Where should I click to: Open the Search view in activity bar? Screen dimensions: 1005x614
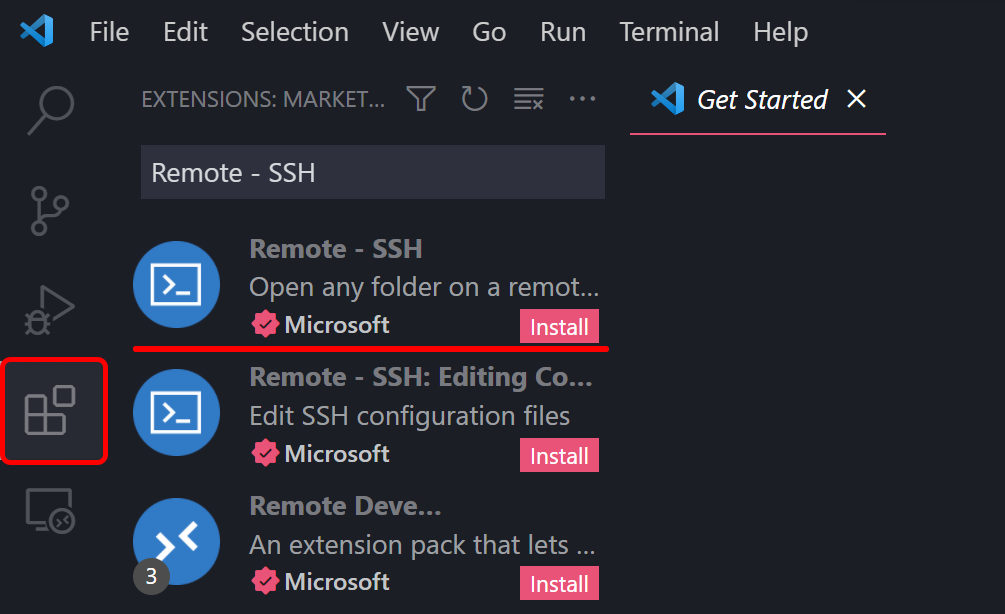(50, 109)
